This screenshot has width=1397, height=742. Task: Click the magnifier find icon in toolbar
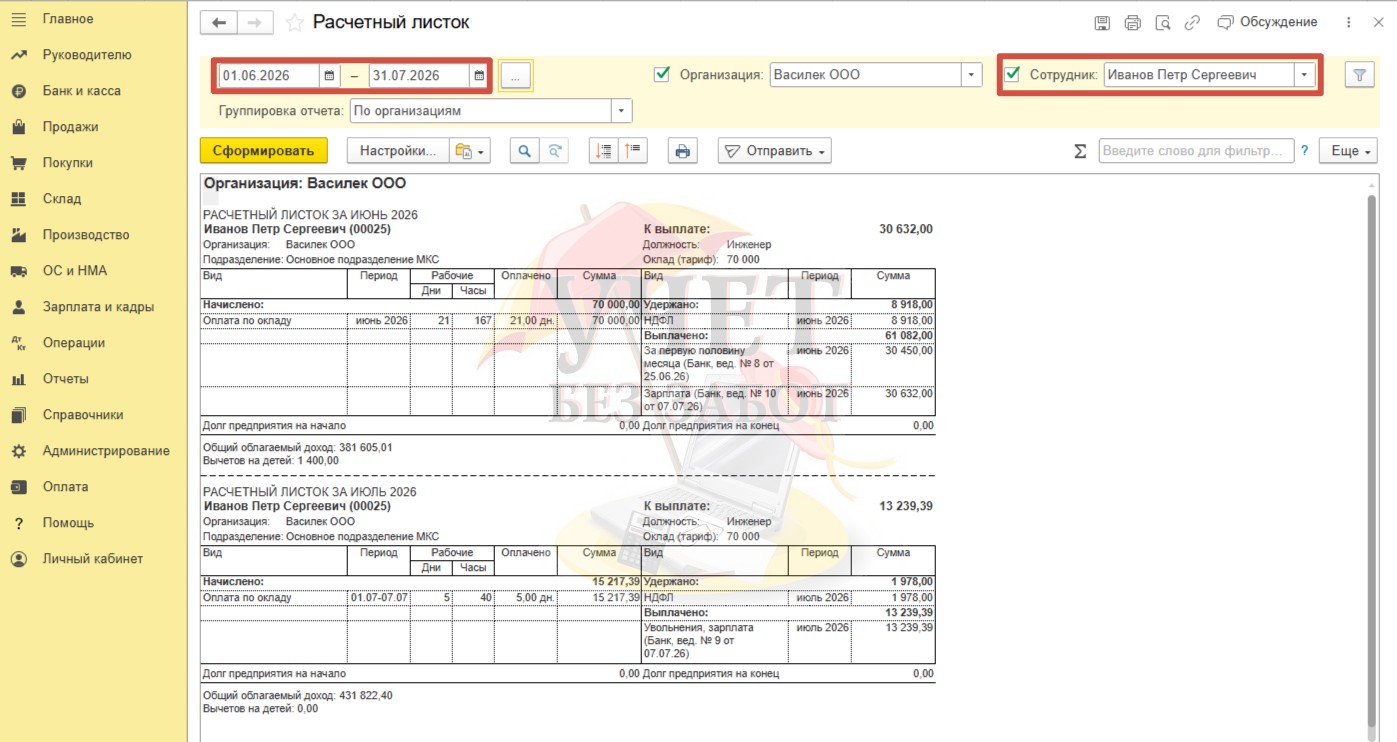tap(525, 151)
